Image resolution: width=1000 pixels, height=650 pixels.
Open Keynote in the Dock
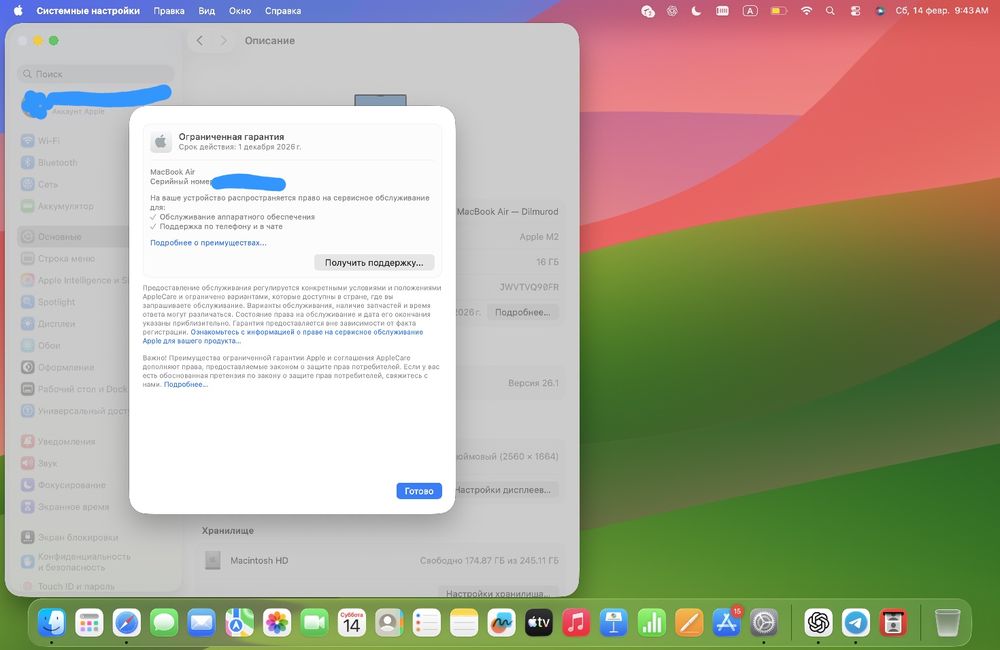coord(614,622)
